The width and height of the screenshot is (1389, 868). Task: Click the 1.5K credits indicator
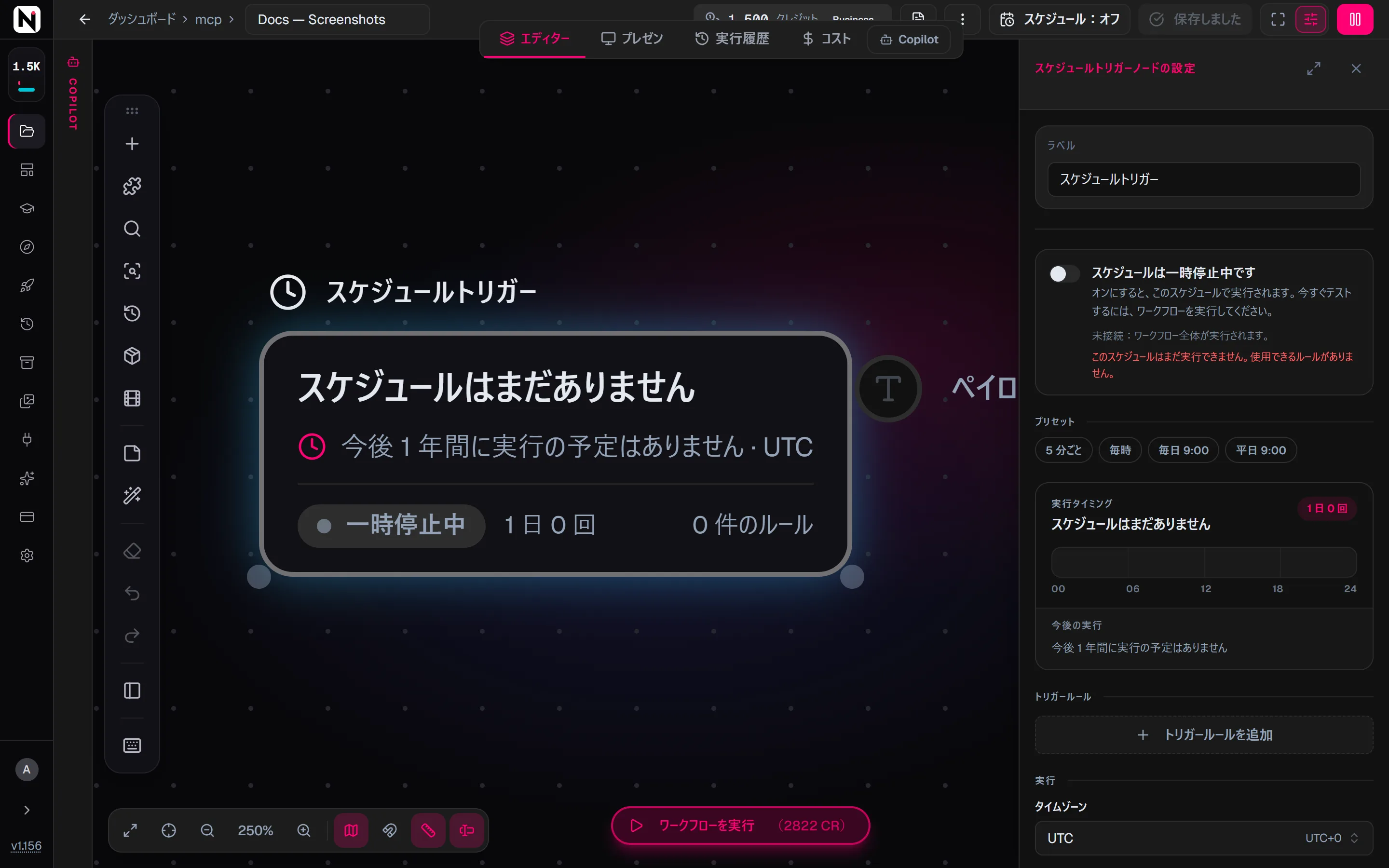[x=27, y=75]
